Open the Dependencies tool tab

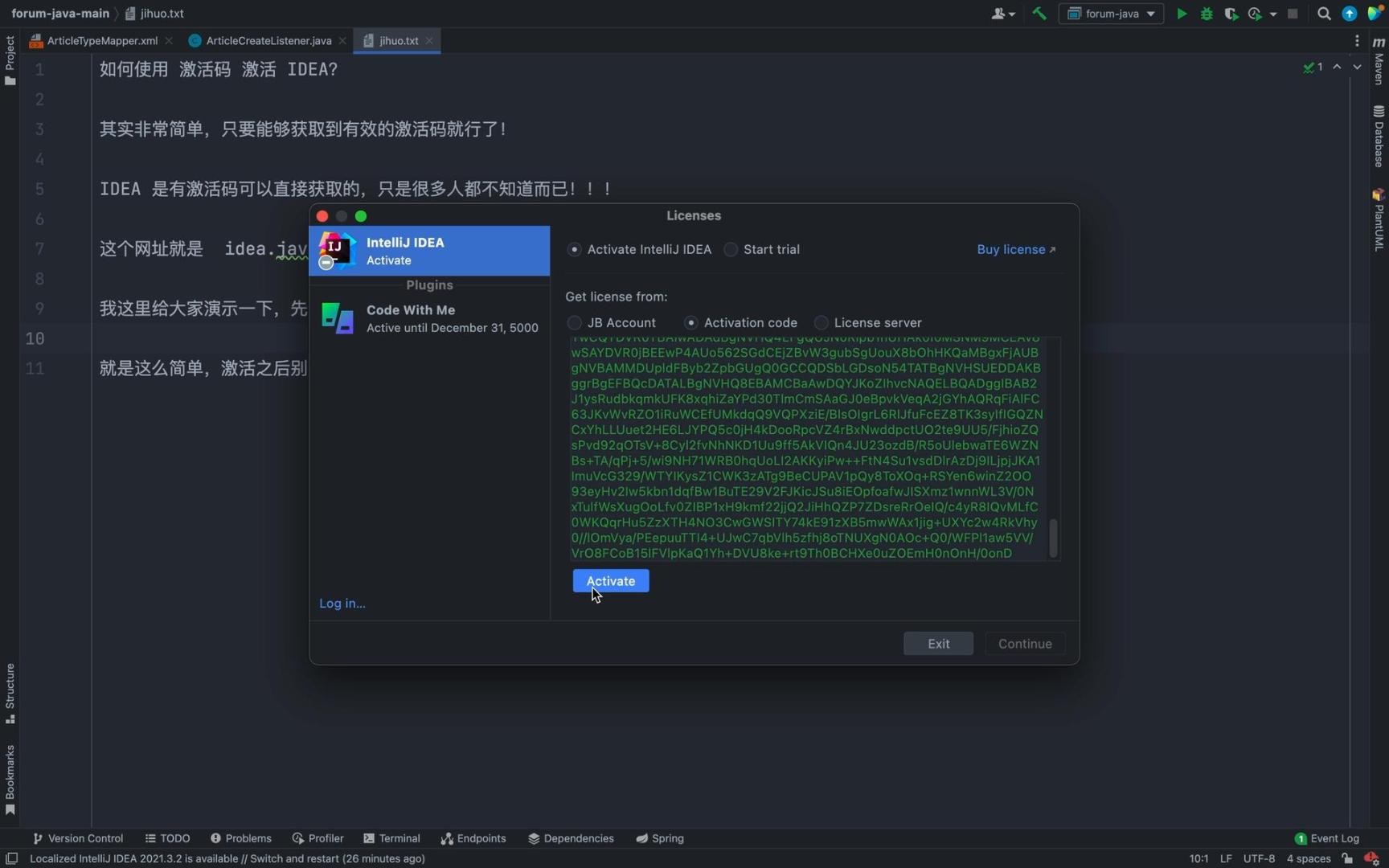coord(571,838)
